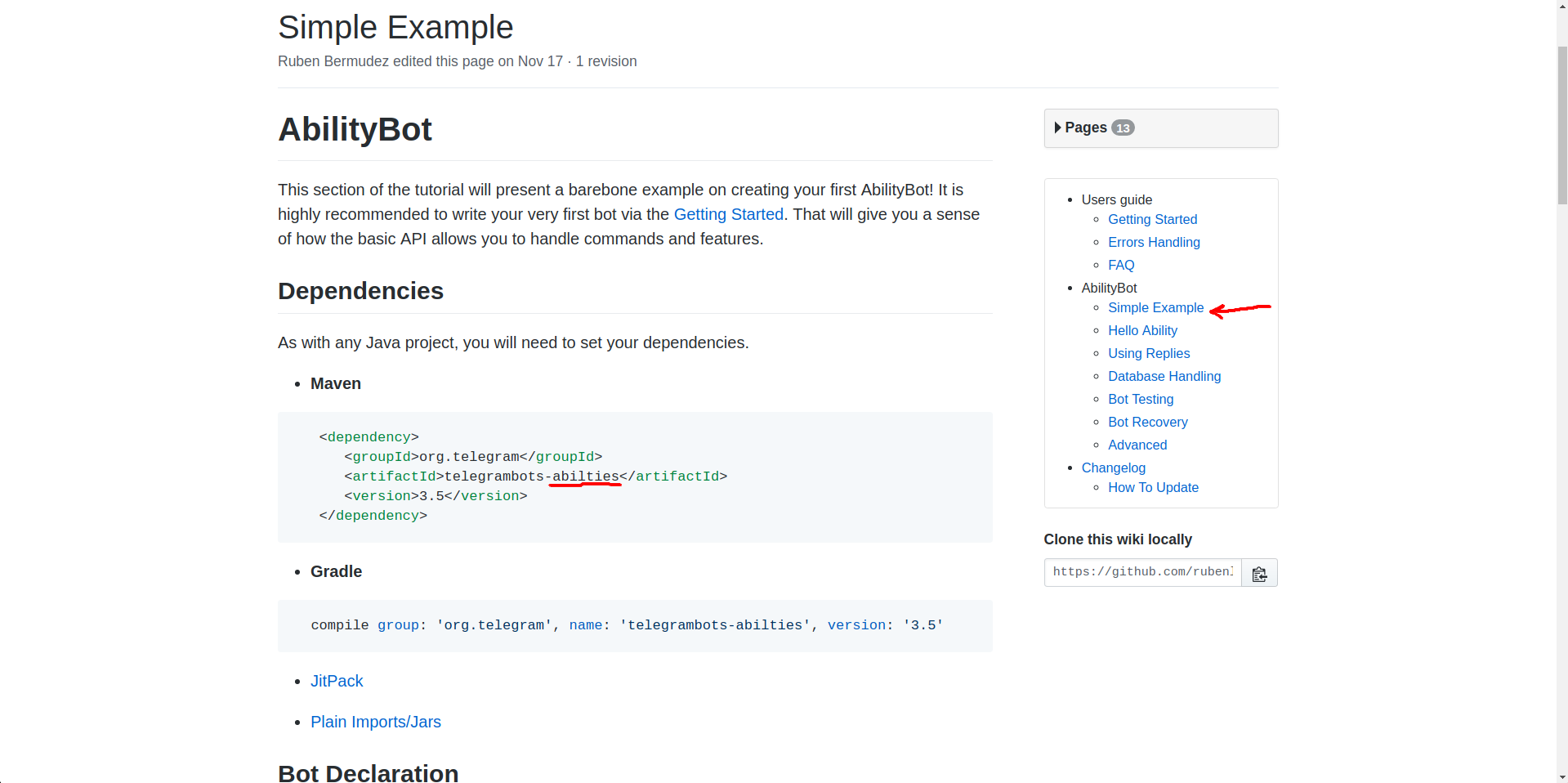1568x783 pixels.
Task: Open the Using Replies page
Action: [1149, 353]
